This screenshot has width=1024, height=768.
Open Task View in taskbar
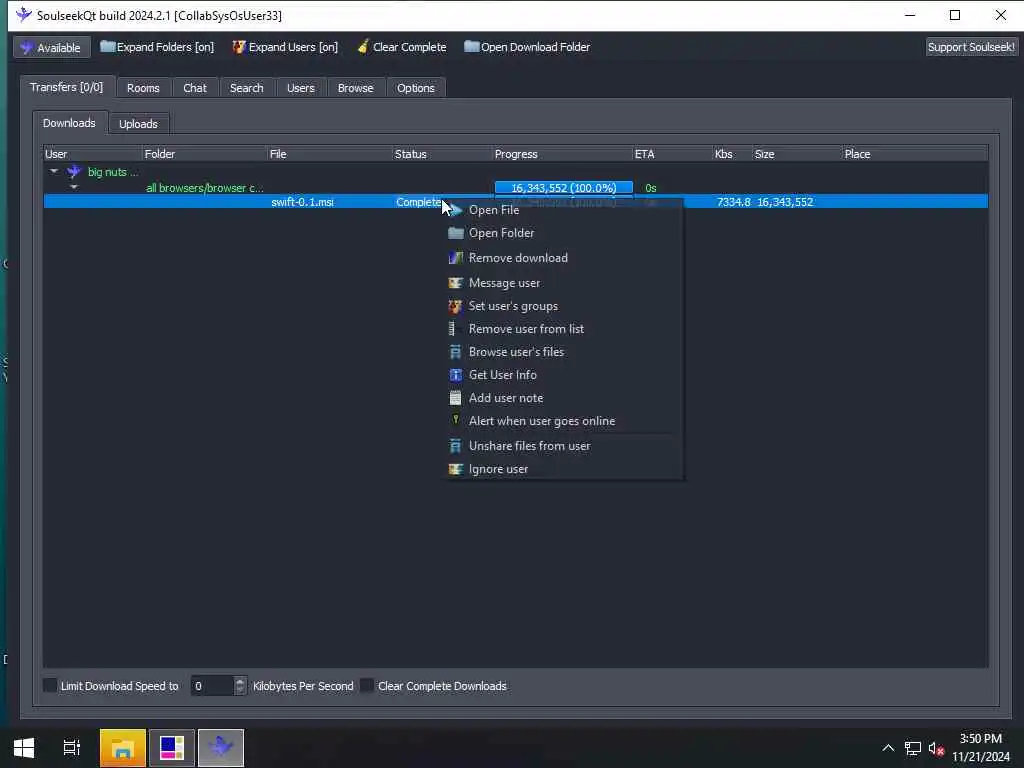pos(72,748)
